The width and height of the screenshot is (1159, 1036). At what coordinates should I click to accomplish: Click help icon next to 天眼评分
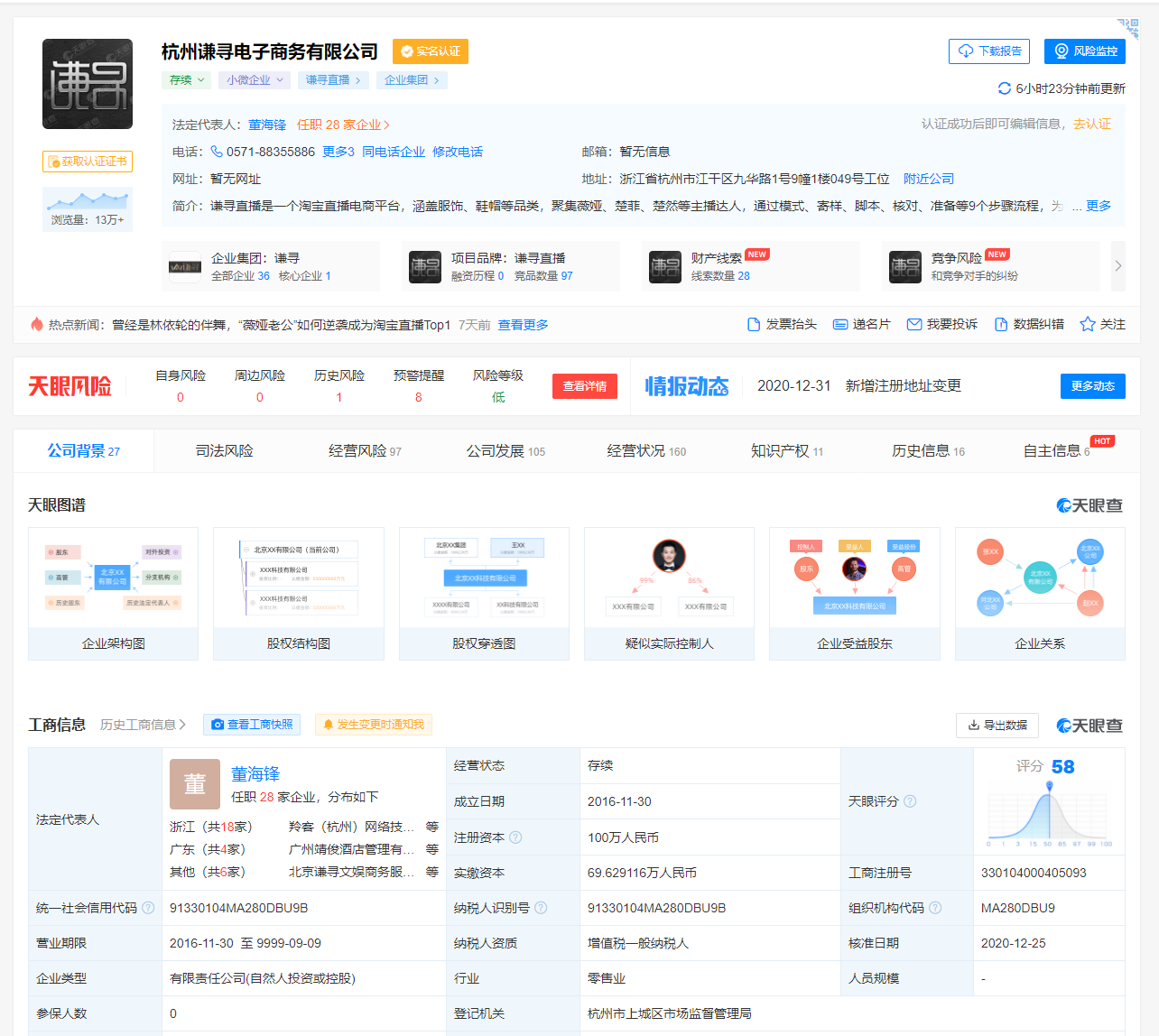point(910,801)
